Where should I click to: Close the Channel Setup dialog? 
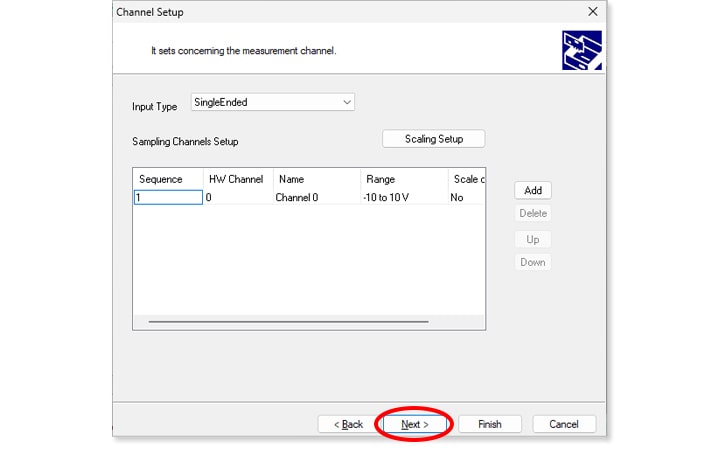point(593,12)
